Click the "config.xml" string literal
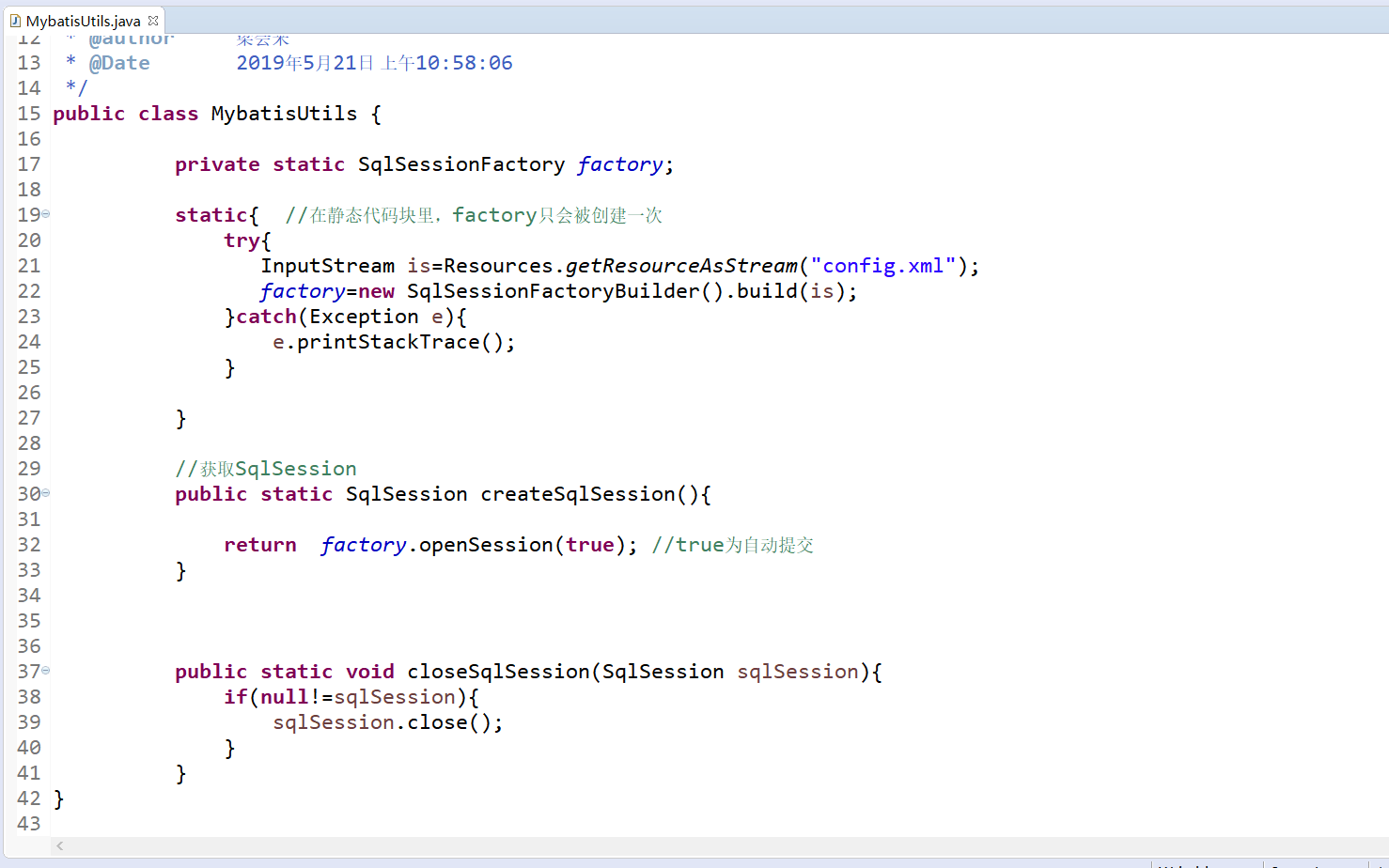The width and height of the screenshot is (1389, 868). 883,266
